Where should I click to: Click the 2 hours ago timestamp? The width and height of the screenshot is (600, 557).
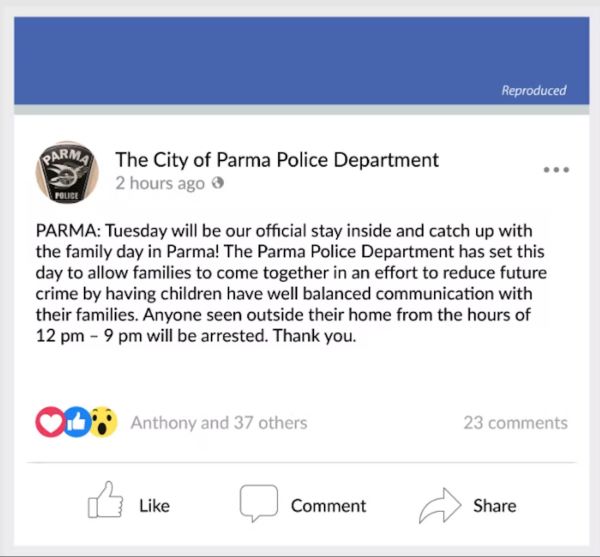160,183
